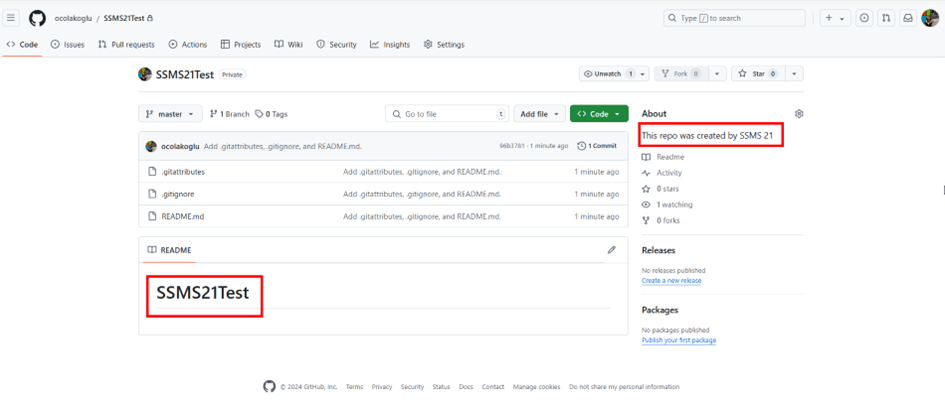Open the Settings tab
This screenshot has height=404, width=945.
444,45
